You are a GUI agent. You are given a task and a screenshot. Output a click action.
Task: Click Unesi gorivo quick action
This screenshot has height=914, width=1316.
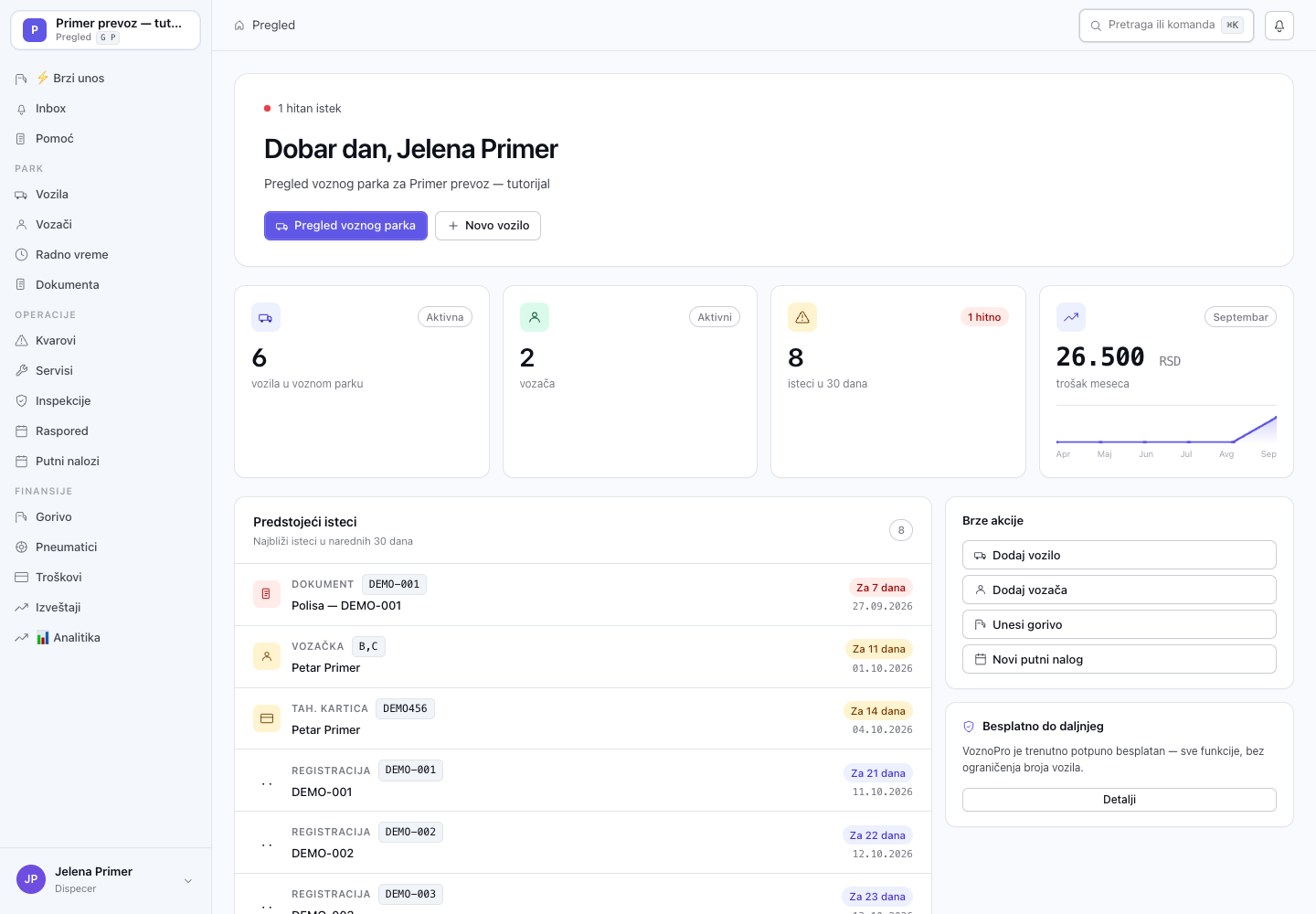click(x=1120, y=624)
